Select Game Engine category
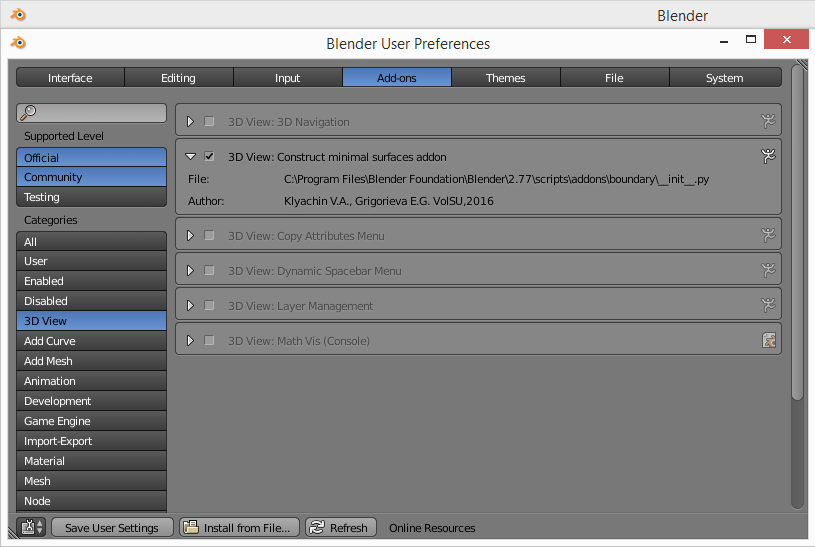The height and width of the screenshot is (547, 815). tap(91, 421)
